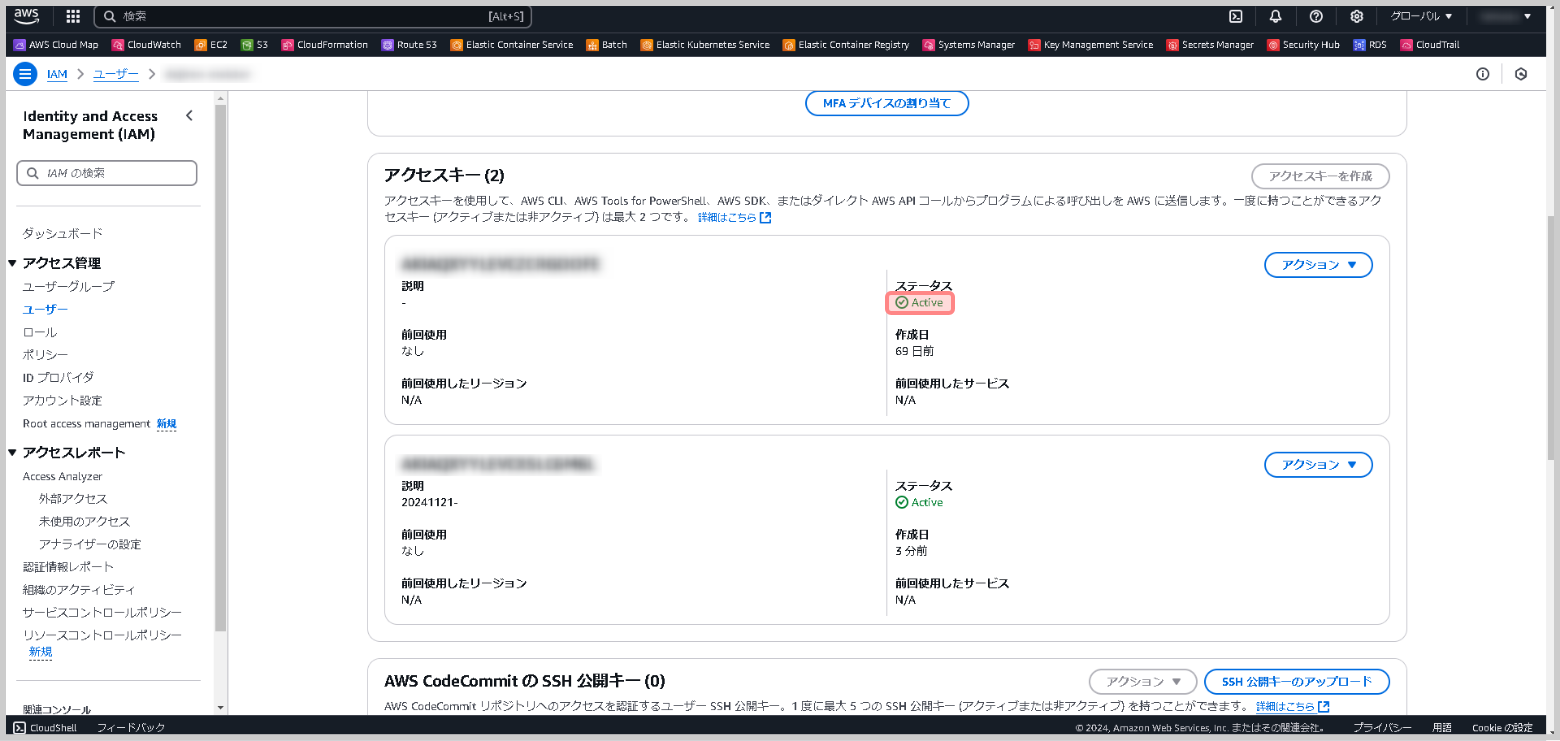Click 用語 in the footer

click(1442, 728)
